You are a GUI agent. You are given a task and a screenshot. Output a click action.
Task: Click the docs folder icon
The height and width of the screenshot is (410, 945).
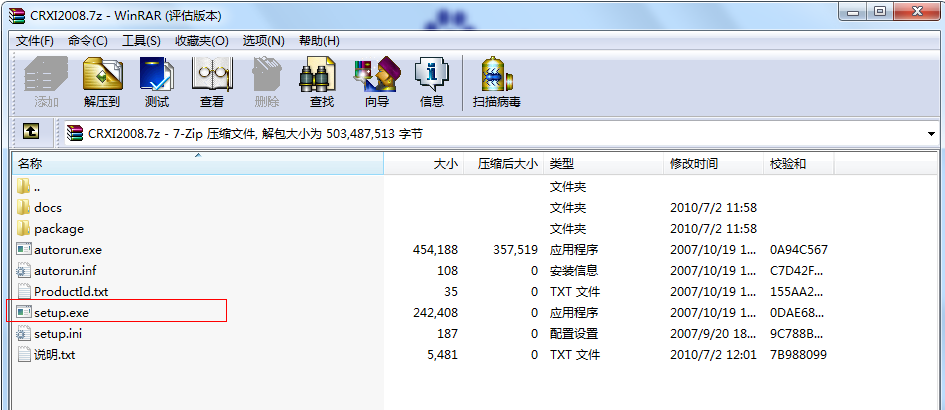[x=23, y=207]
